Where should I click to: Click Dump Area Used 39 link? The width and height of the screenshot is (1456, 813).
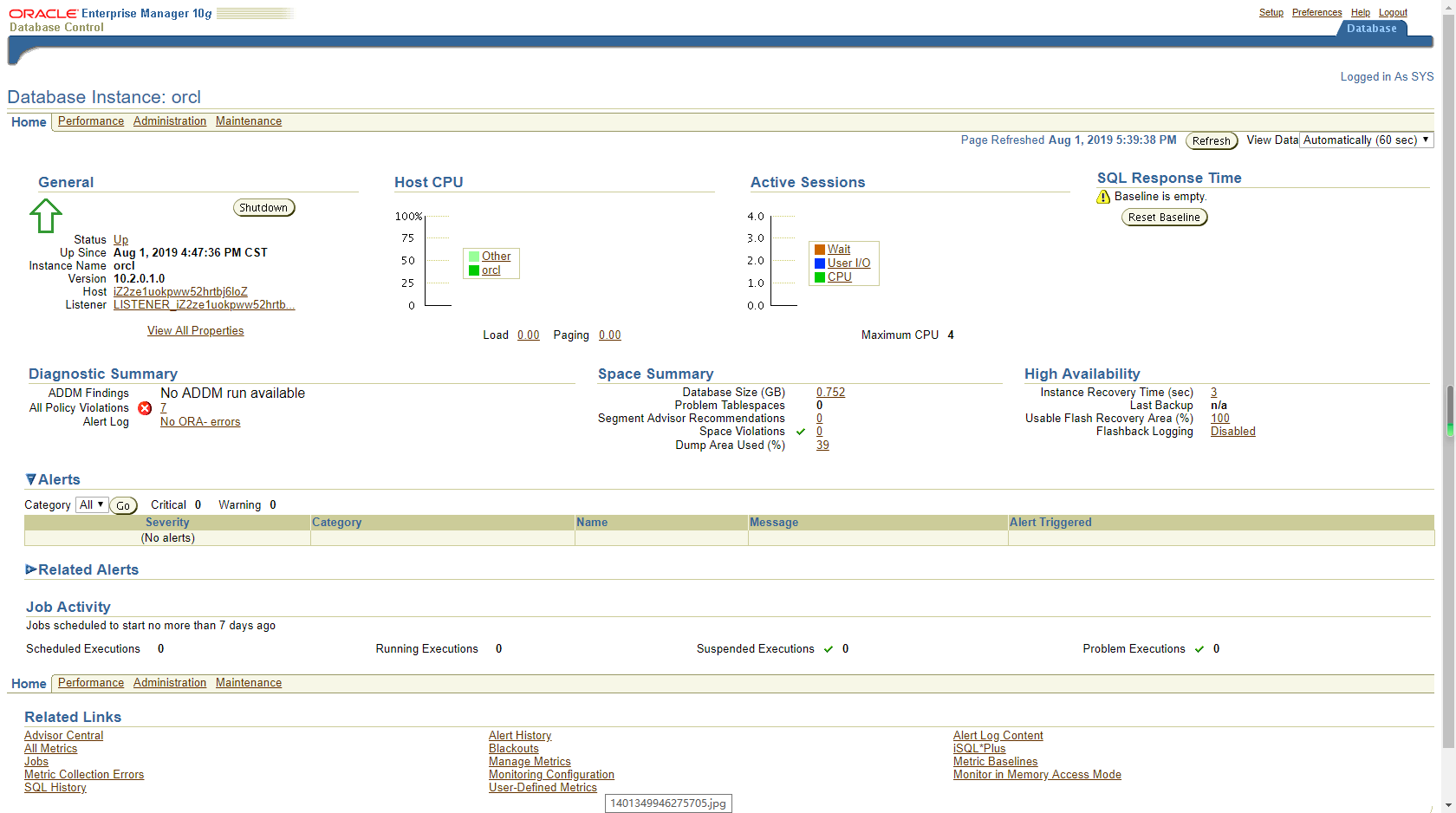pyautogui.click(x=822, y=446)
